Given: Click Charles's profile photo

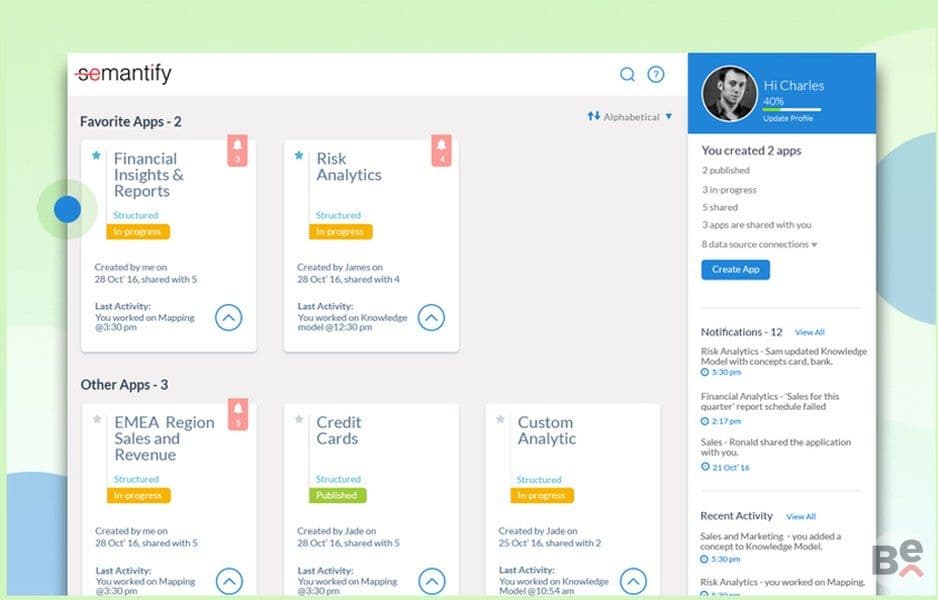Looking at the screenshot, I should pos(729,93).
